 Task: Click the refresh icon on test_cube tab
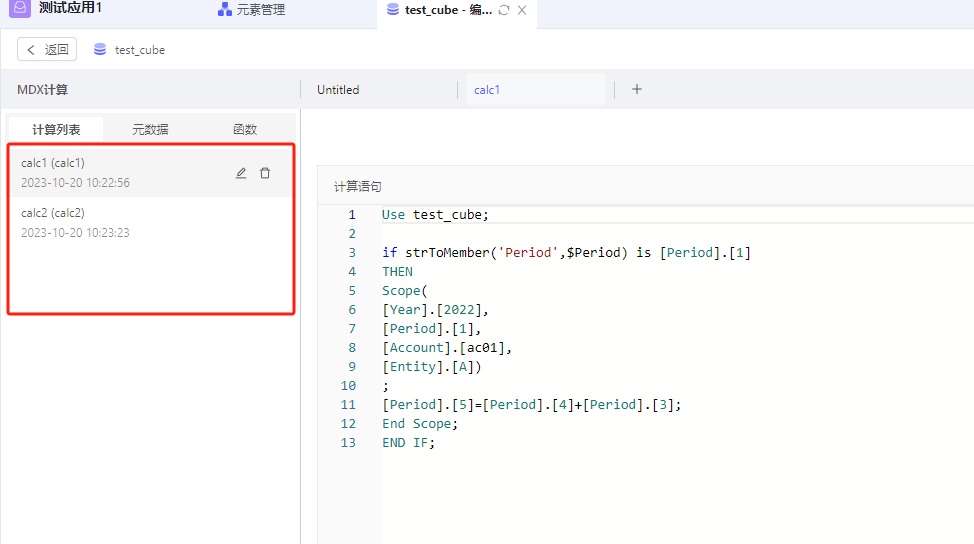[x=504, y=10]
